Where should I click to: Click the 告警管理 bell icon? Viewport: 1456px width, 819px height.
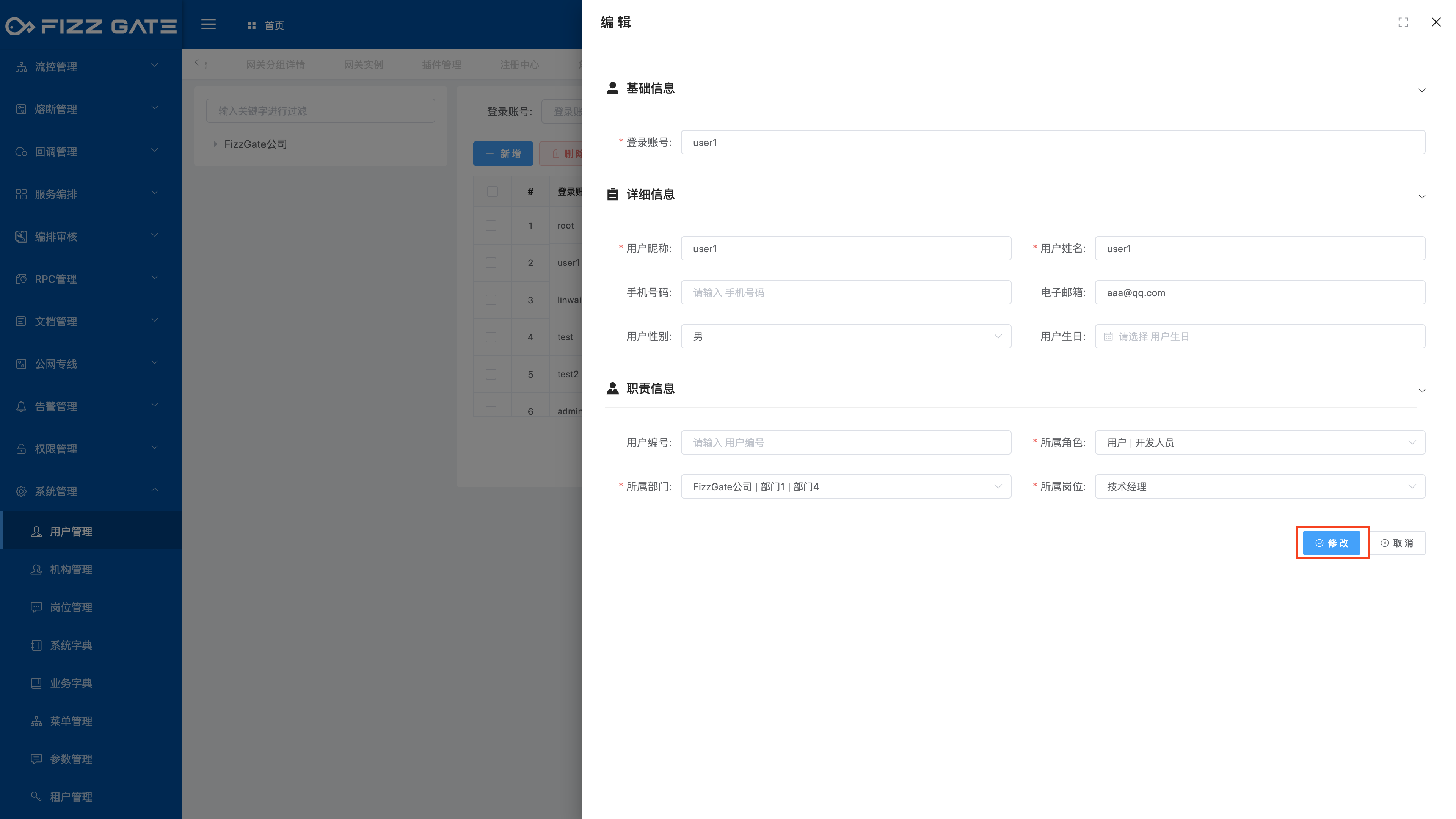pos(21,406)
